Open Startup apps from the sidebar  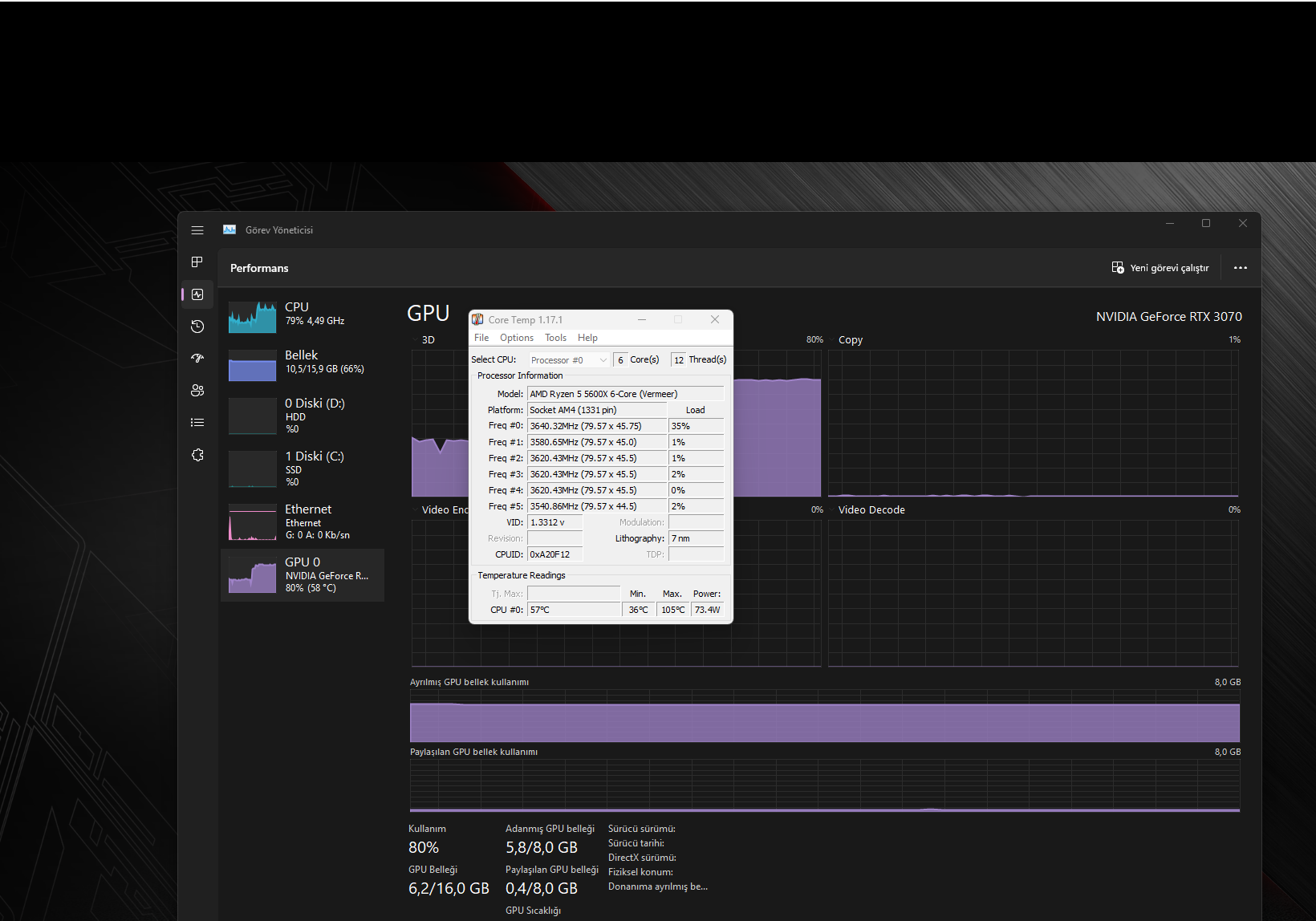pyautogui.click(x=197, y=359)
